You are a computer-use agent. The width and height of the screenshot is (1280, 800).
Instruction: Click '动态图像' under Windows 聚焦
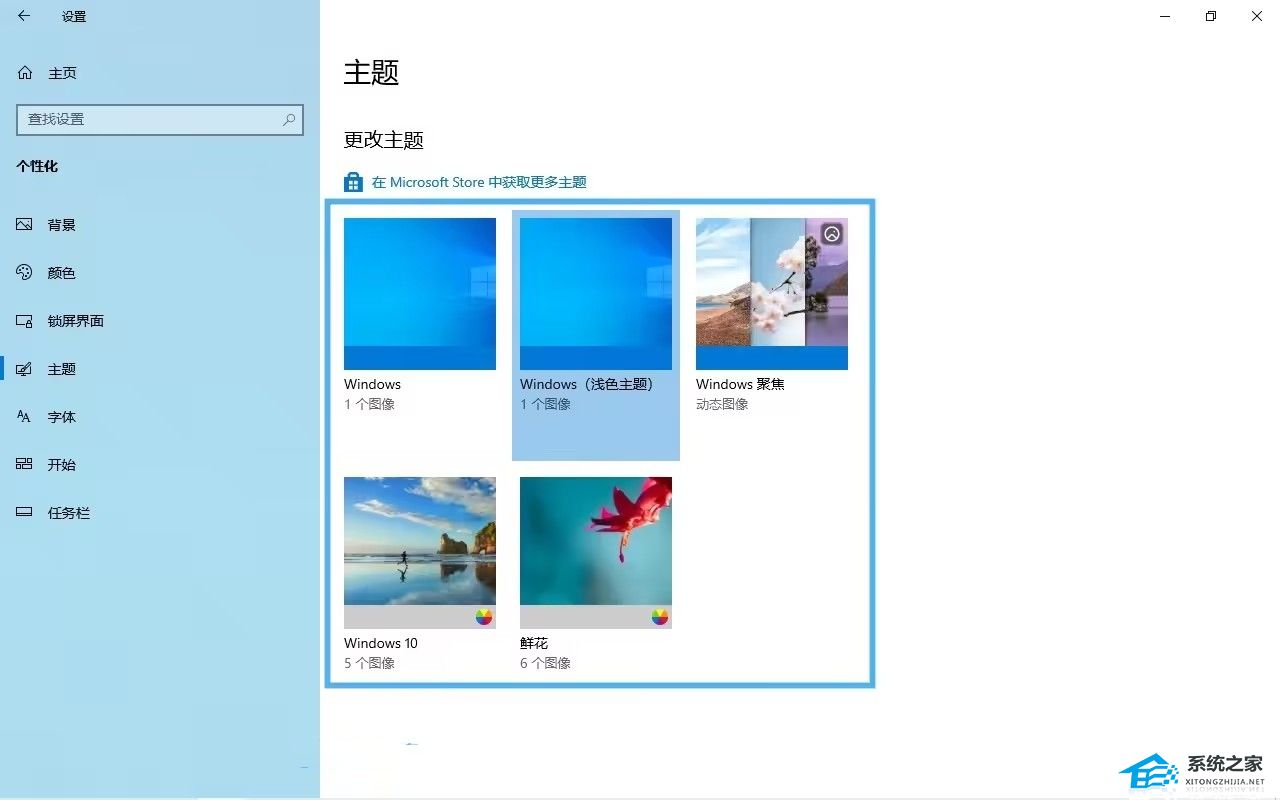722,404
